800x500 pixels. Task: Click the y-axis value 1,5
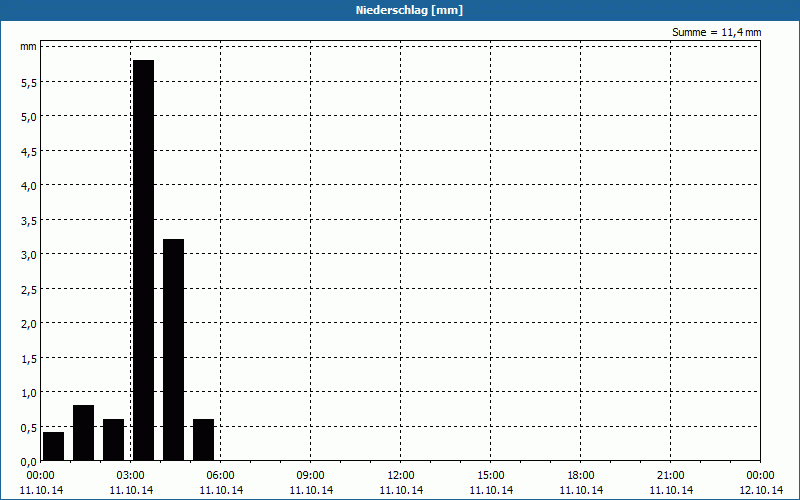click(29, 359)
